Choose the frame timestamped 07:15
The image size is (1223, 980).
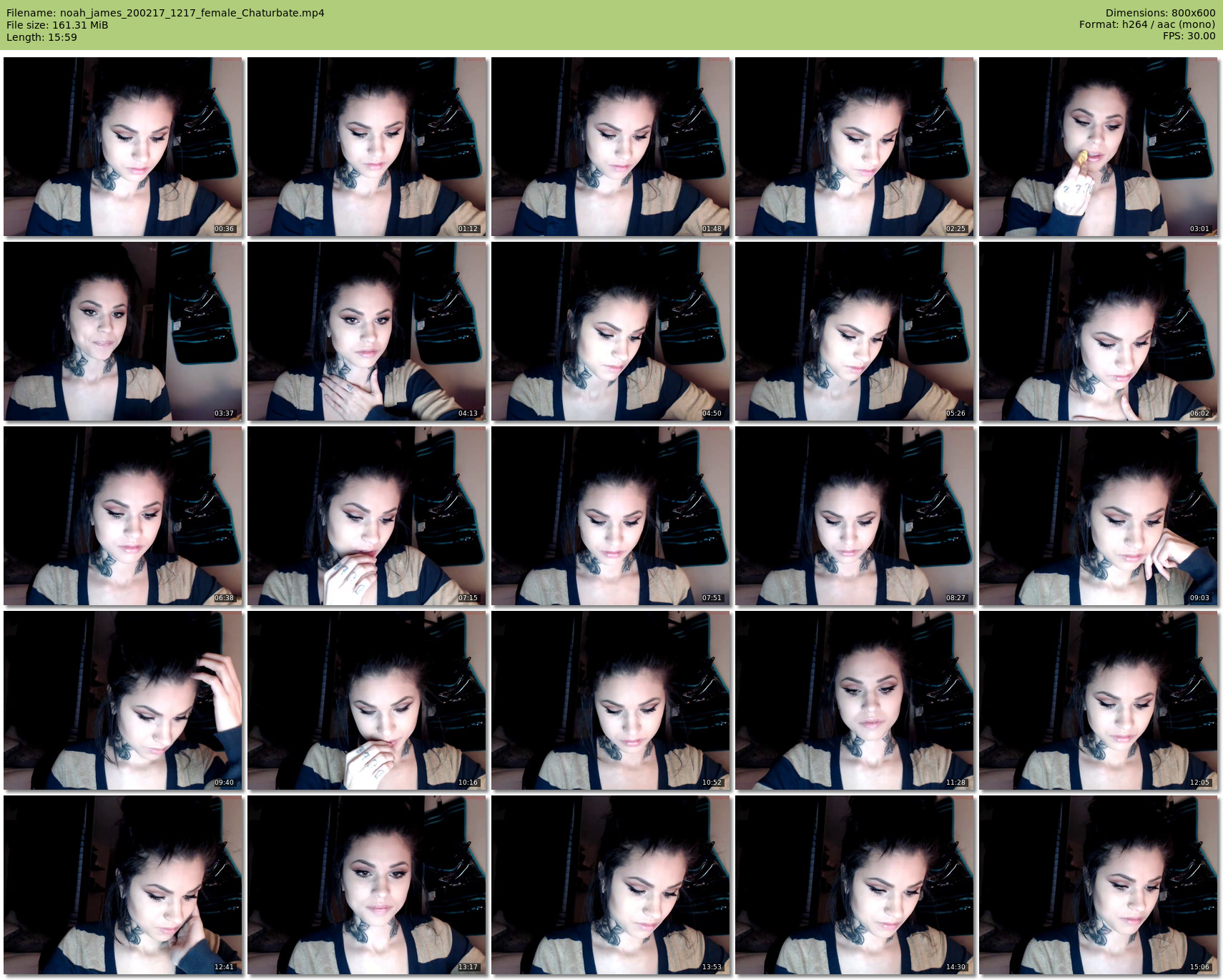(x=367, y=516)
